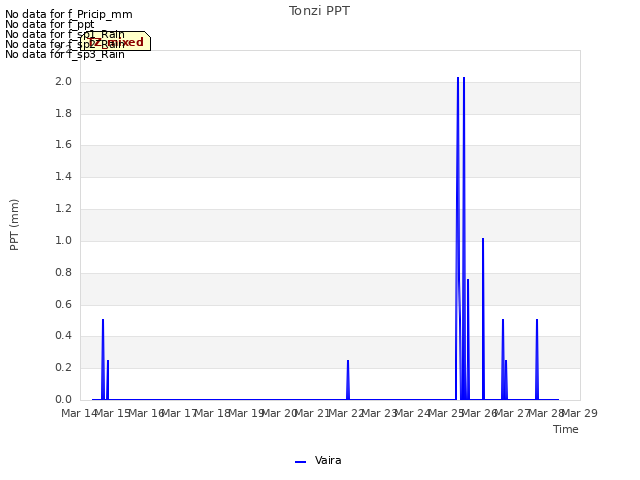Click the Time x-axis label
The height and width of the screenshot is (480, 640).
[x=566, y=429]
